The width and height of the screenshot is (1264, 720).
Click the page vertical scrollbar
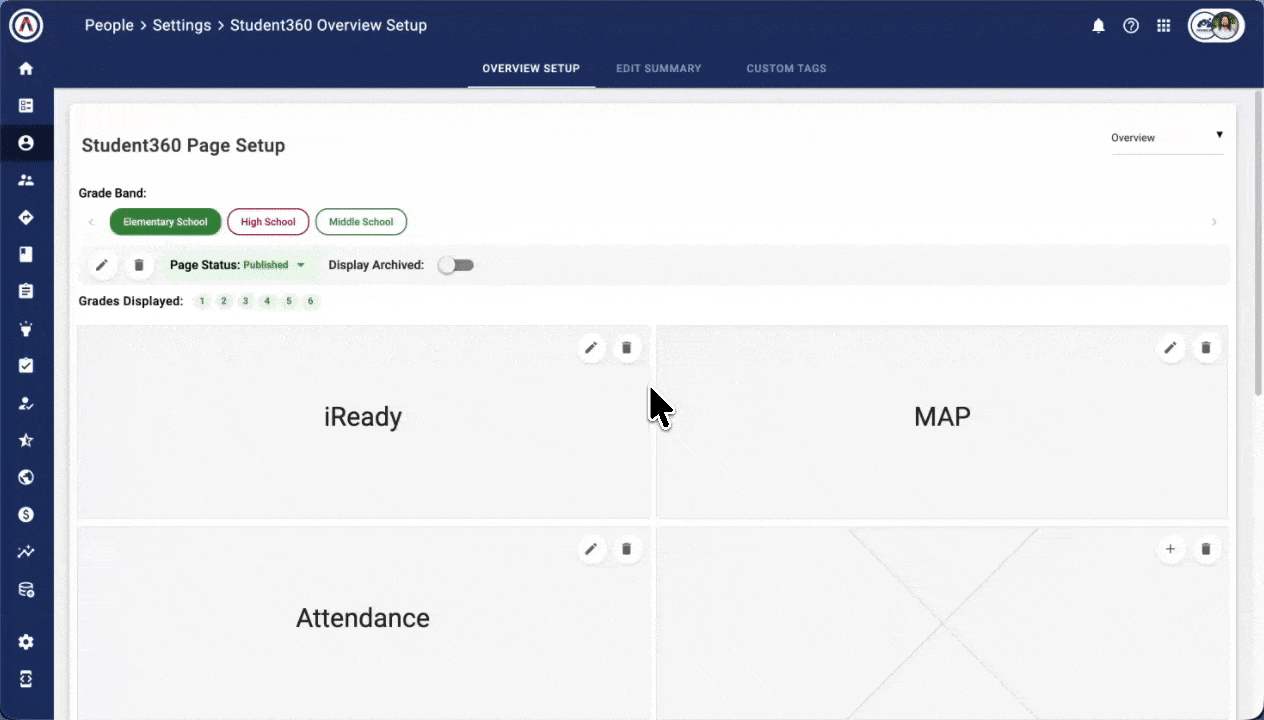click(1258, 245)
